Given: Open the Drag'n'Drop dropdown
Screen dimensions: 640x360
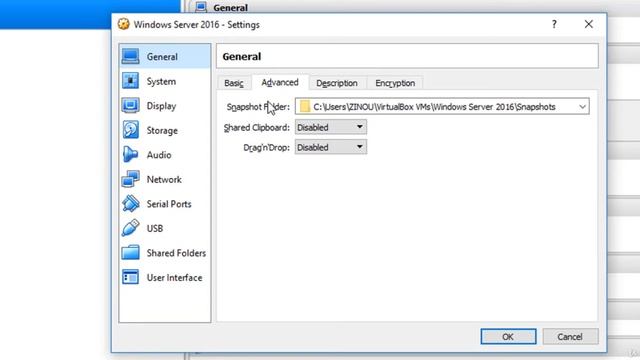Looking at the screenshot, I should coord(331,147).
